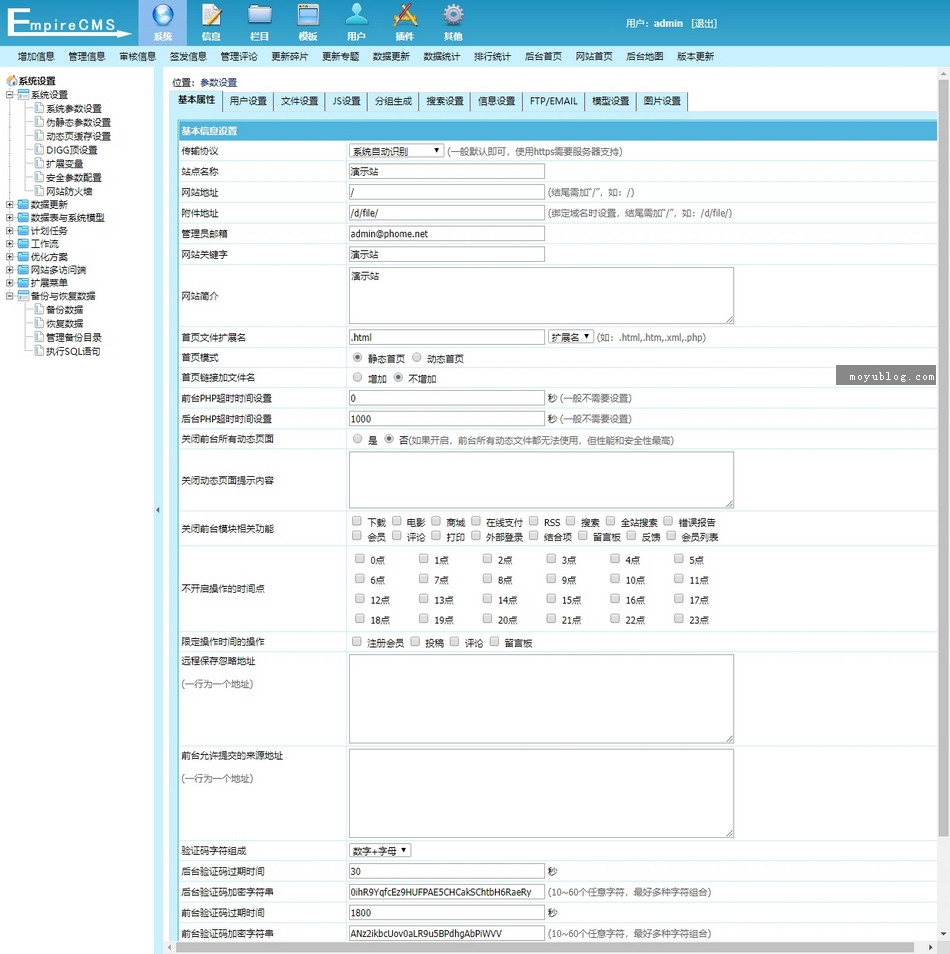Check the RSS module checkbox
The height and width of the screenshot is (954, 950).
534,521
